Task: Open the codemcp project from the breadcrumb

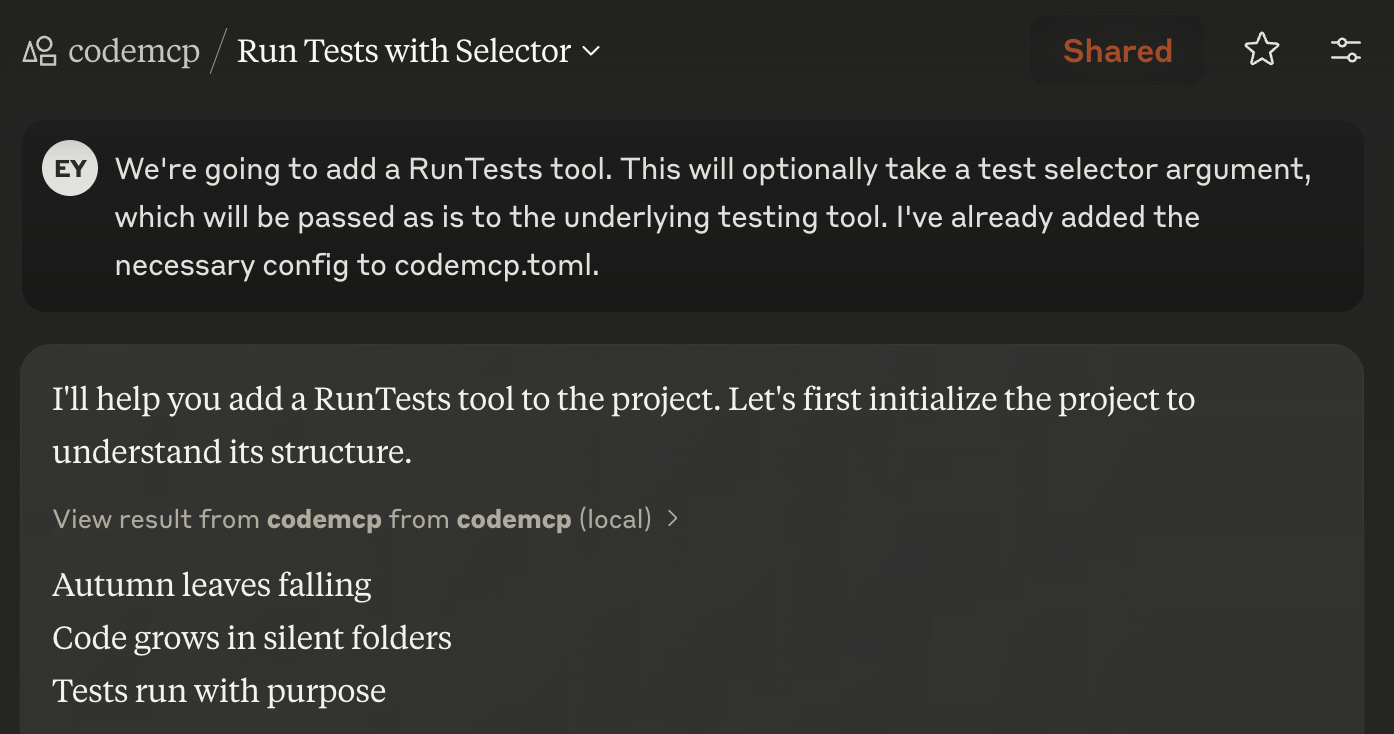Action: point(133,51)
